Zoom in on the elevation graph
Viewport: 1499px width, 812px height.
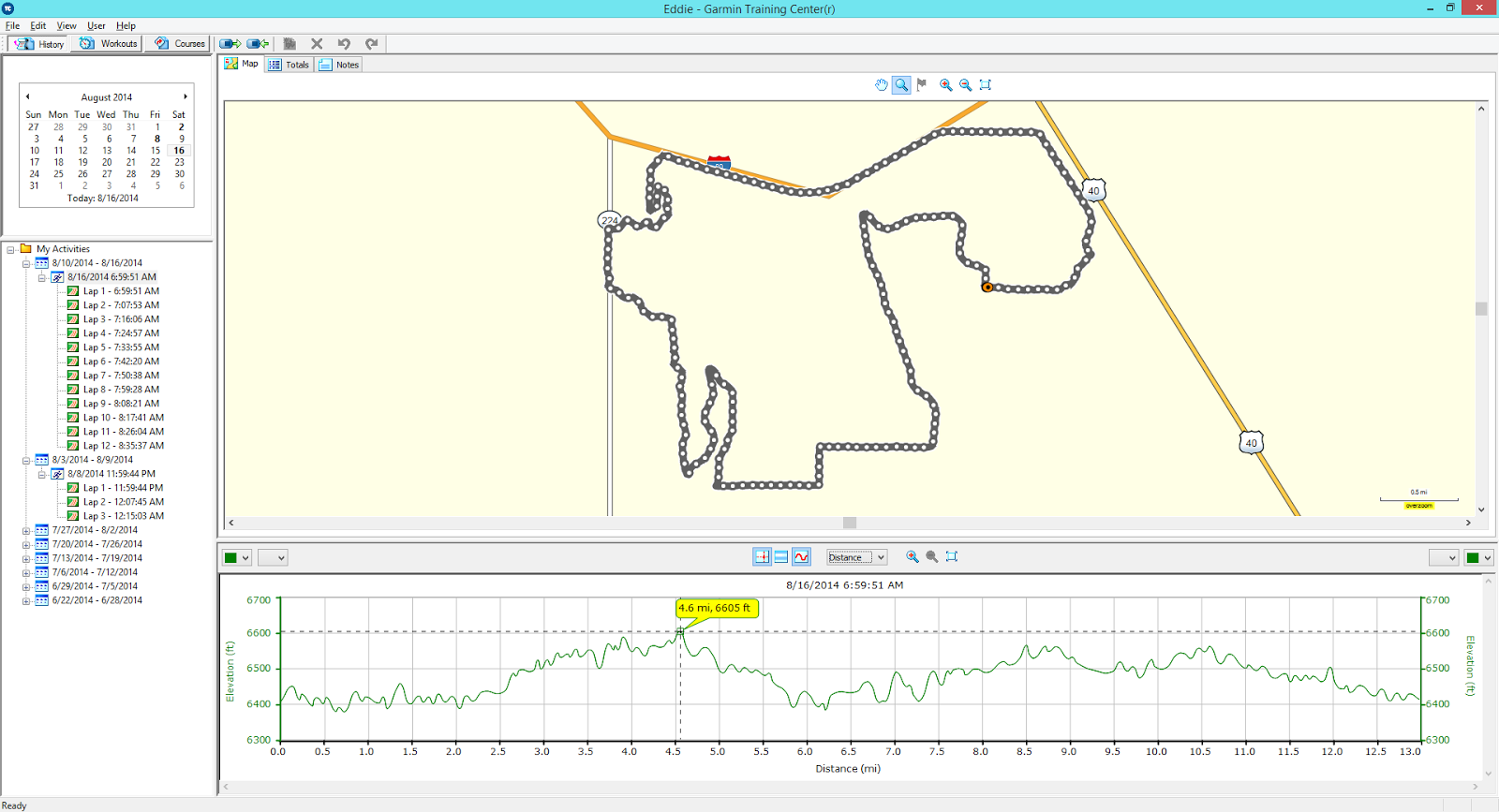tap(913, 556)
